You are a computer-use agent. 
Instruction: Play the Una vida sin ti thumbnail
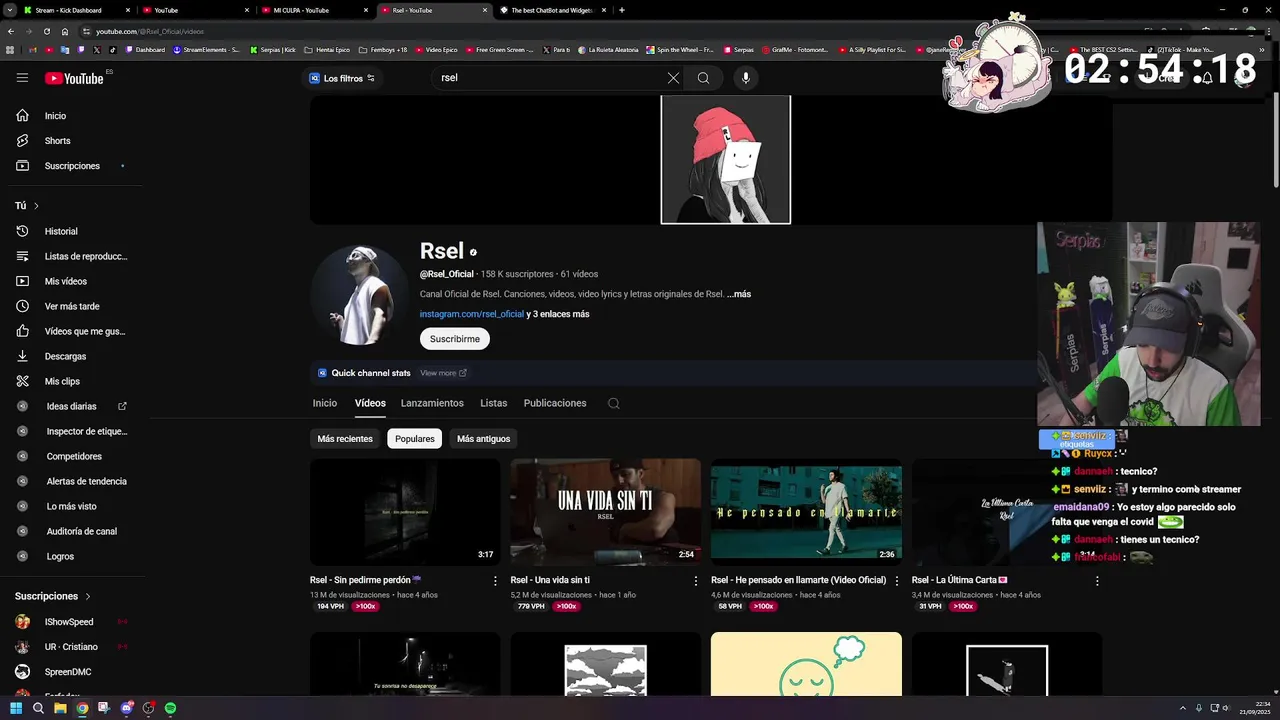(x=606, y=512)
